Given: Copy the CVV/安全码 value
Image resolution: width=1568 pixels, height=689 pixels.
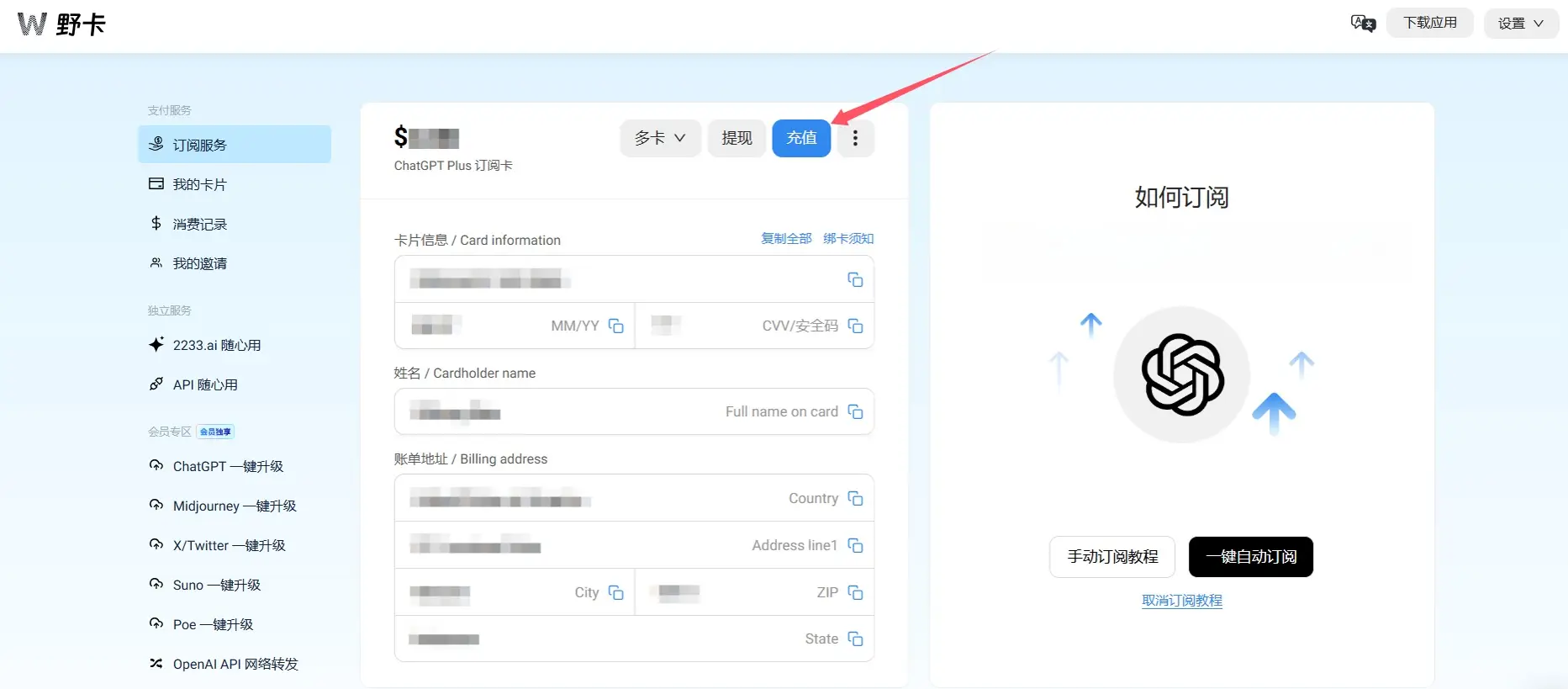Looking at the screenshot, I should tap(855, 326).
